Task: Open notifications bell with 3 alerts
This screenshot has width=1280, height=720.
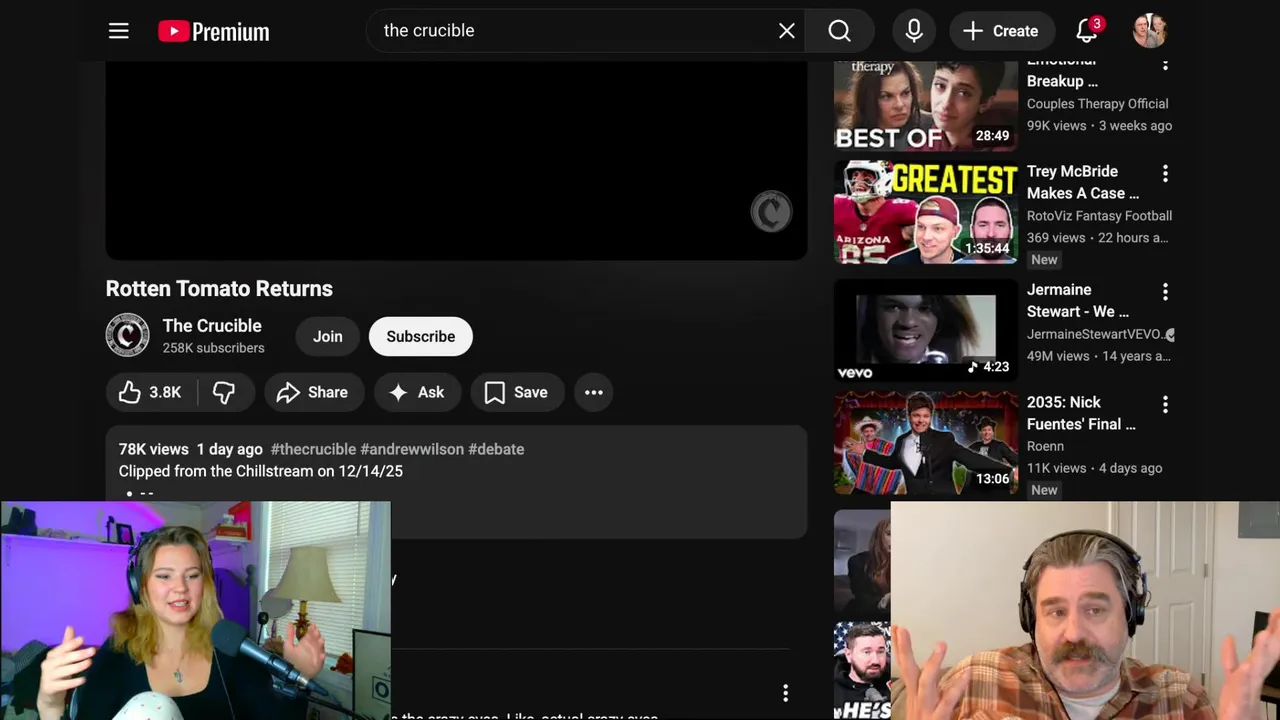Action: (1088, 31)
